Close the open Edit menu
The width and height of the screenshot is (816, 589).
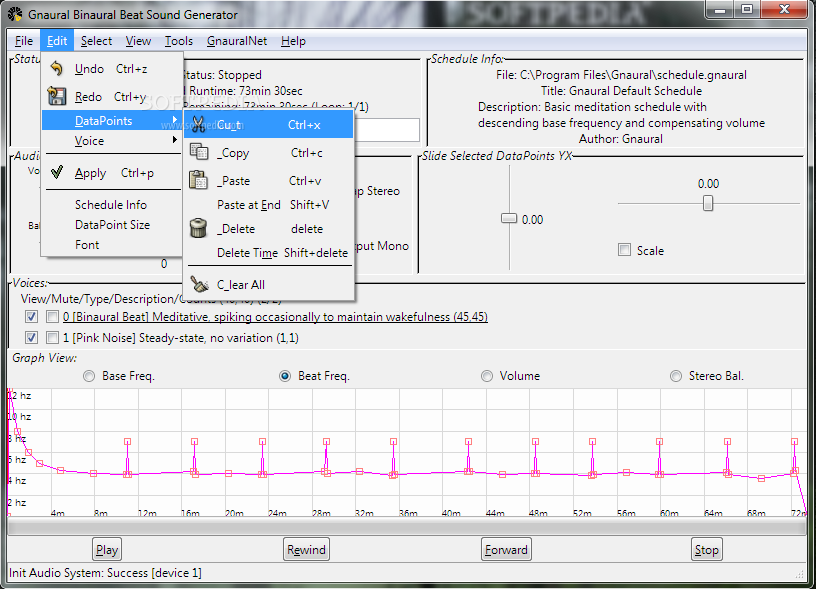point(57,41)
